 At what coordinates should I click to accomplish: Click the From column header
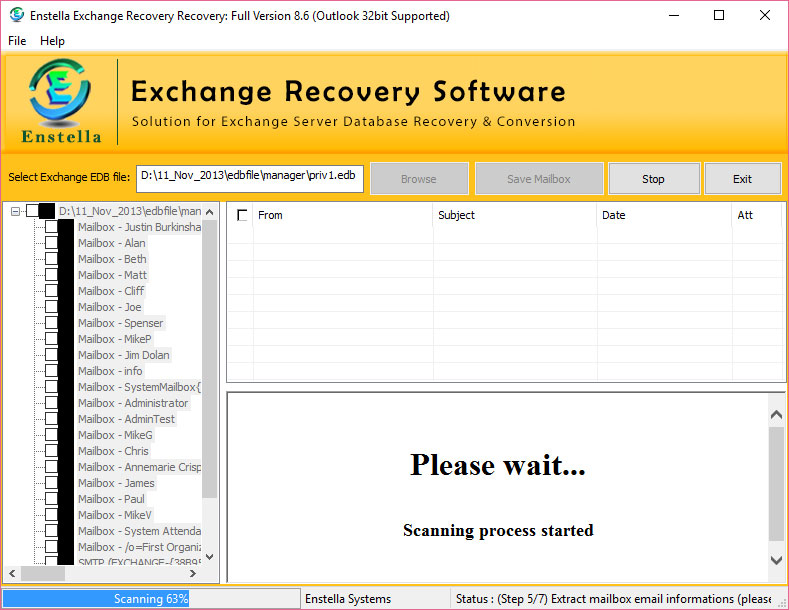(x=343, y=215)
